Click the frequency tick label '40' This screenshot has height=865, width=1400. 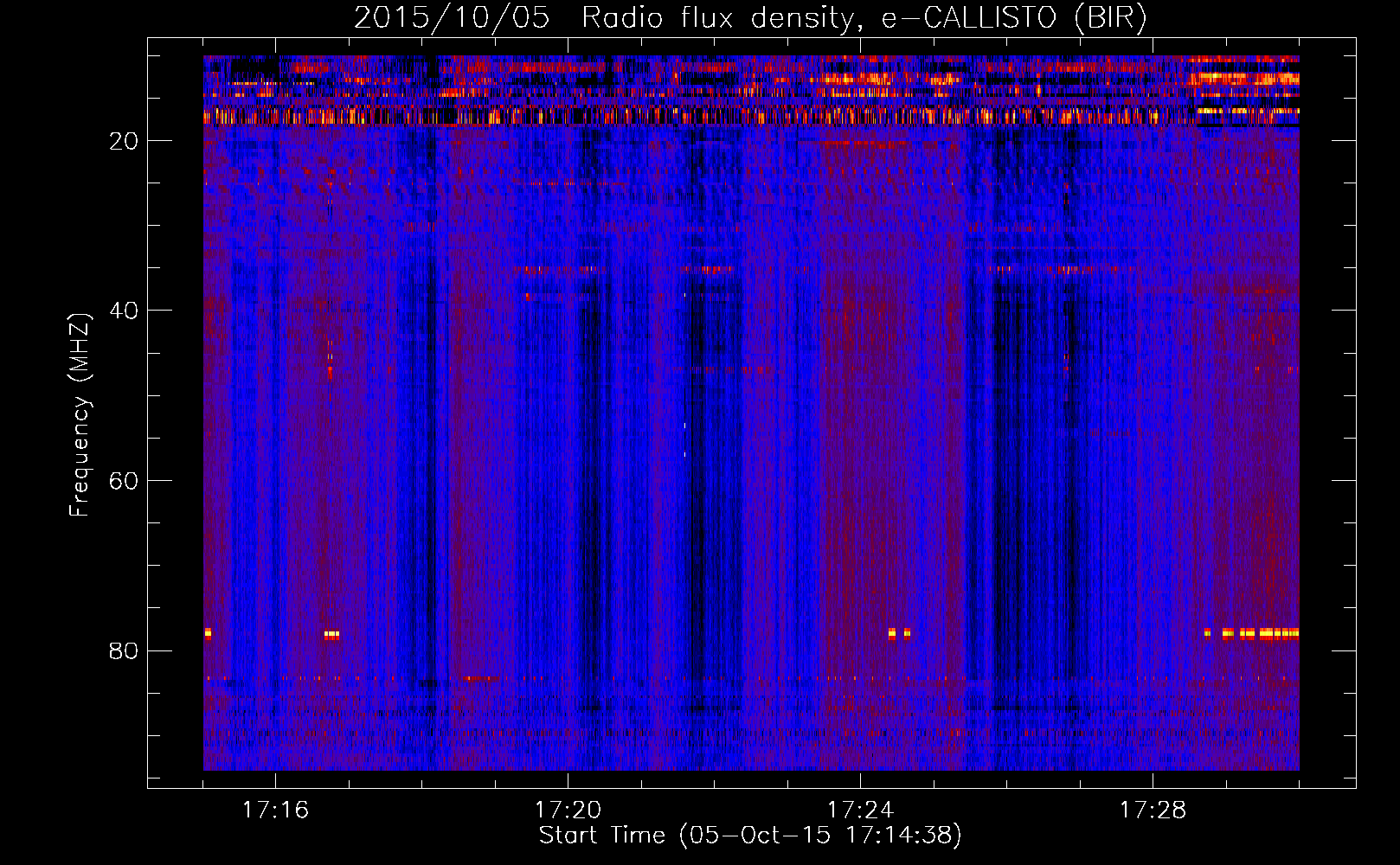(124, 311)
